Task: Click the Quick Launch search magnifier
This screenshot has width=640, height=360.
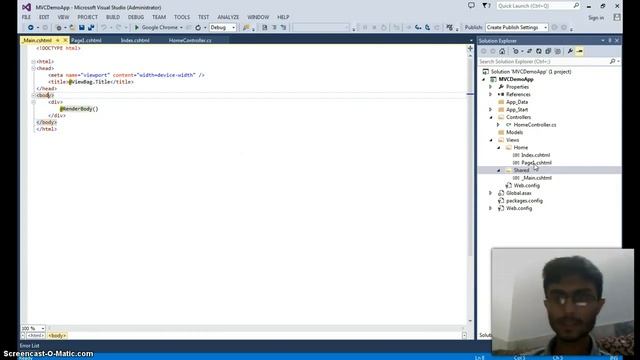Action: [576, 6]
